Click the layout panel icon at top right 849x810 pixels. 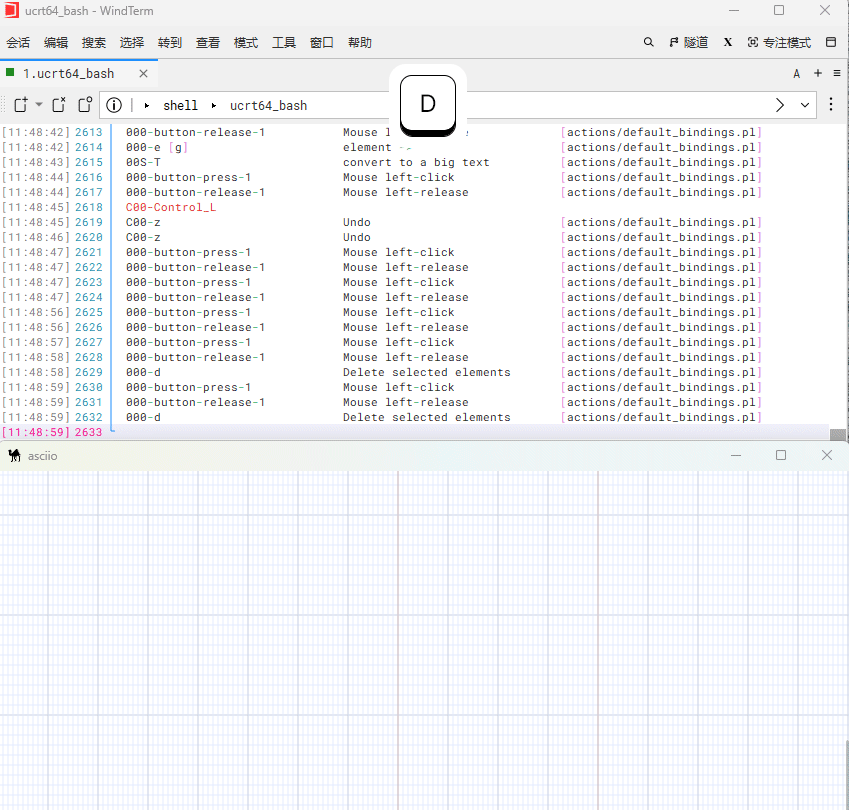pyautogui.click(x=831, y=42)
